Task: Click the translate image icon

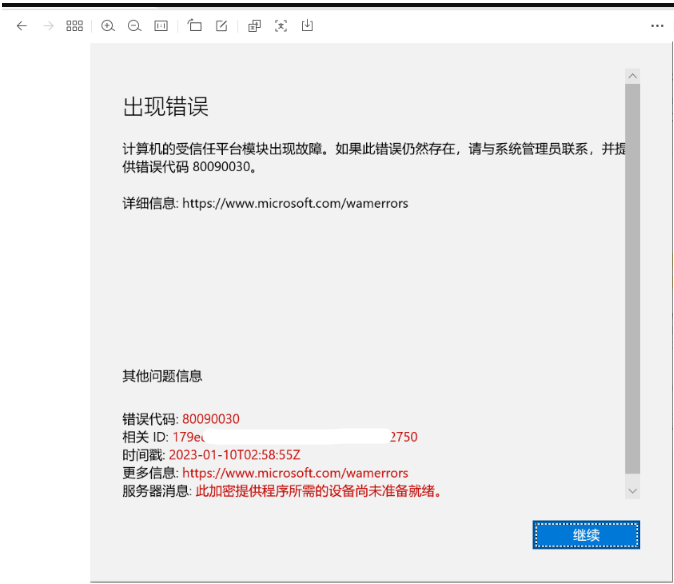Action: click(254, 26)
